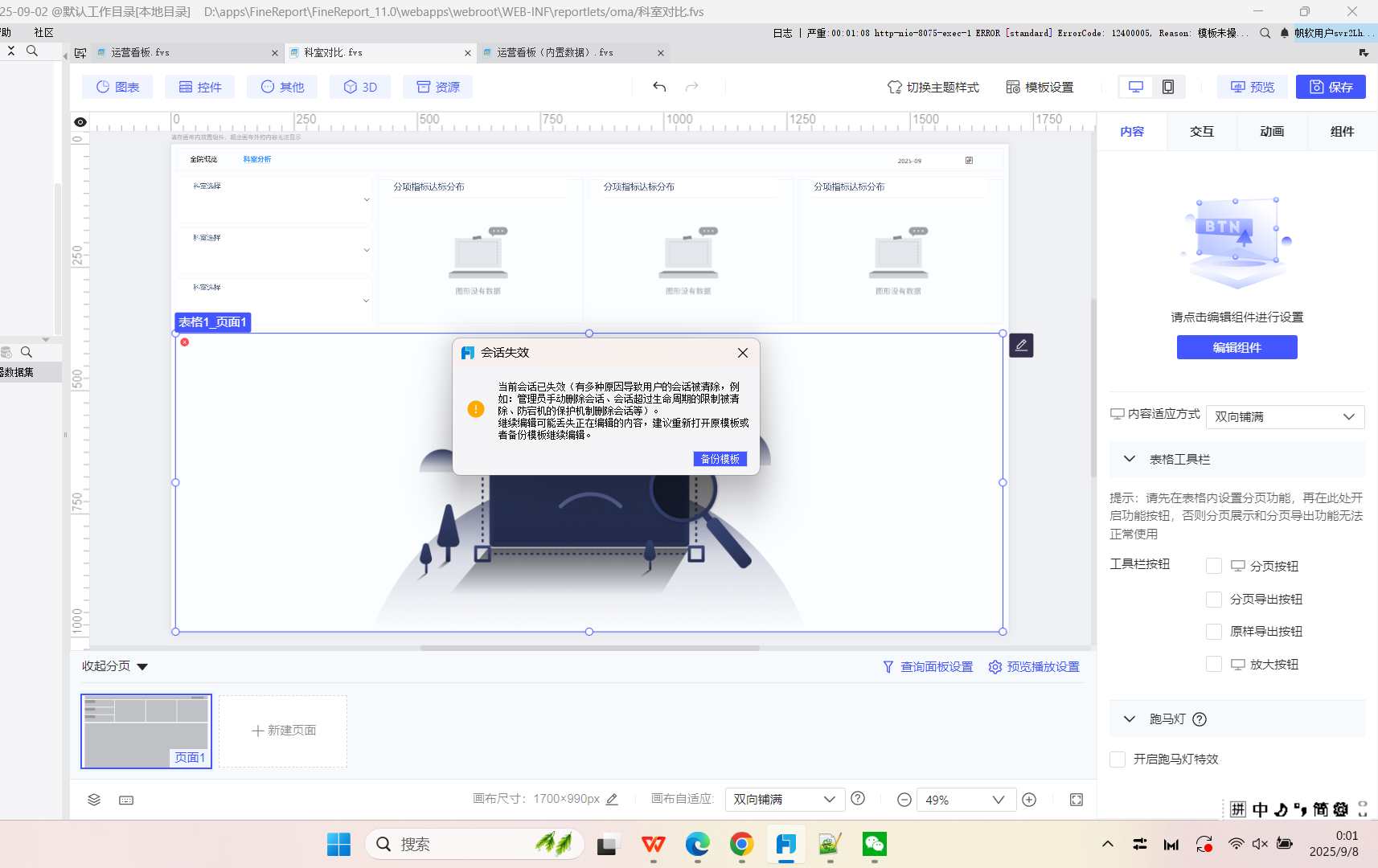Select the desktop layout icon
This screenshot has width=1378, height=868.
click(1136, 87)
